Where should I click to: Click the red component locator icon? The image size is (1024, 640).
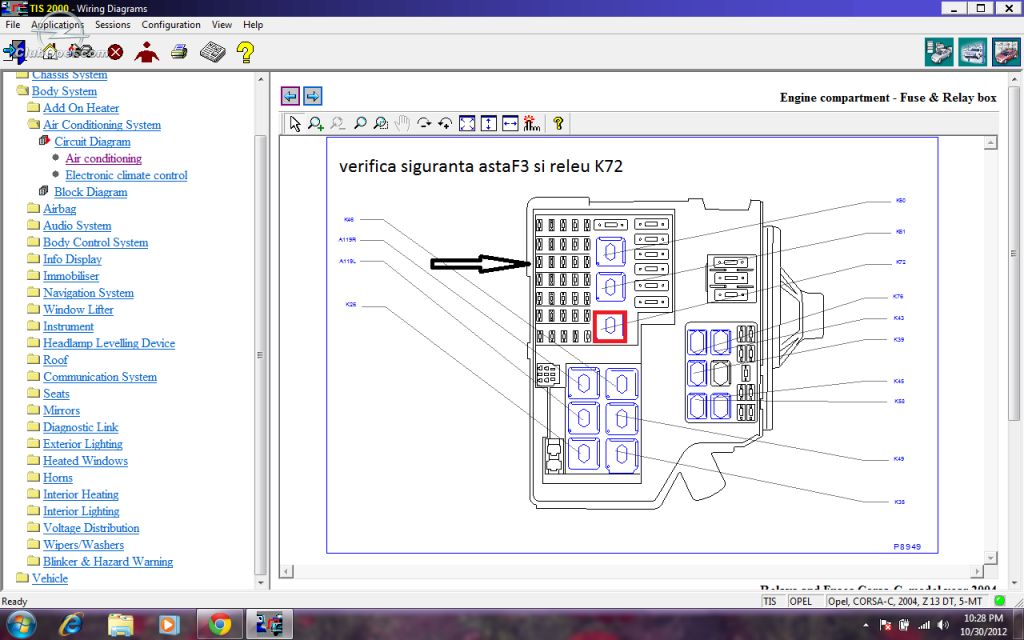(x=532, y=123)
